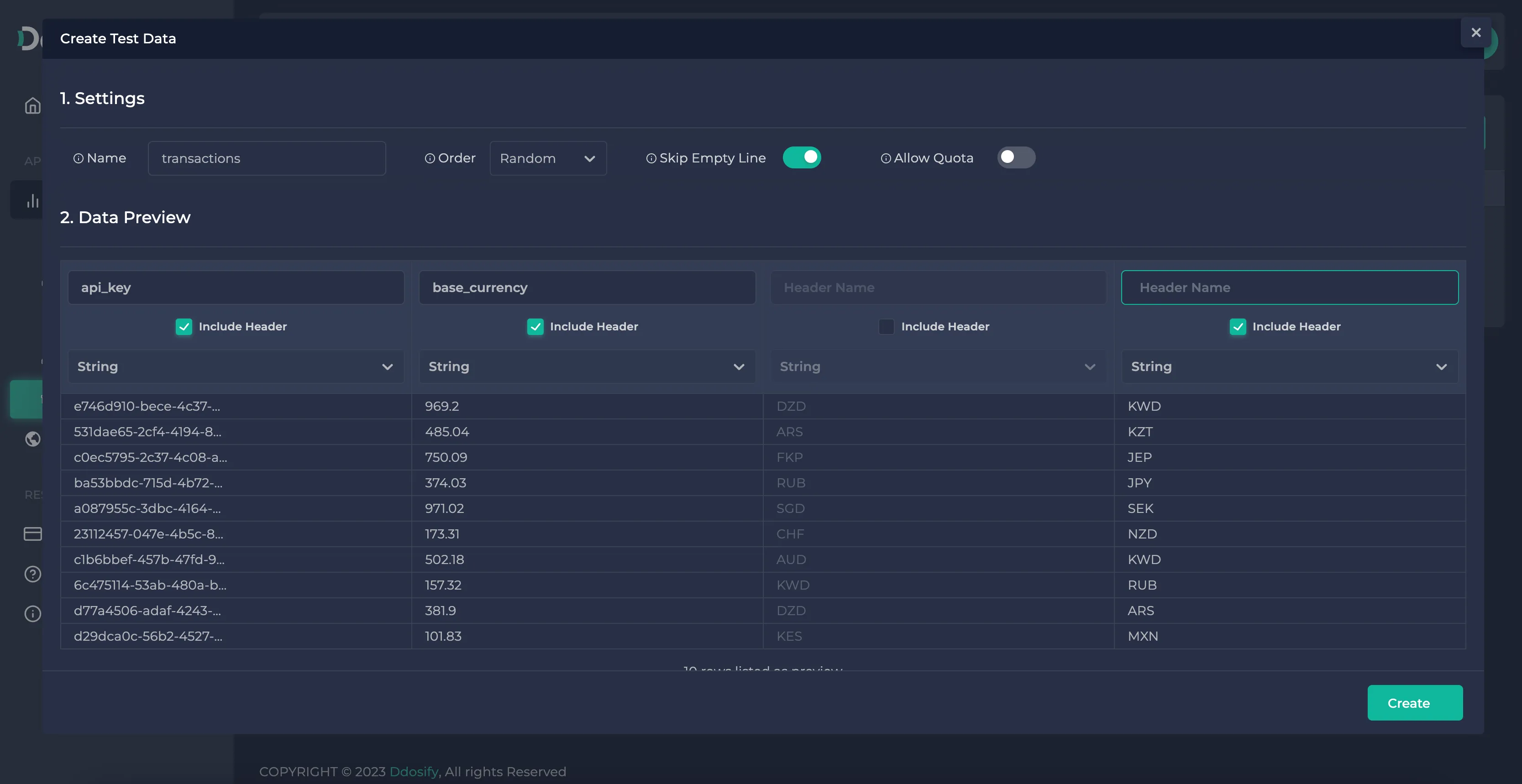Disable Skip Empty Line
This screenshot has width=1522, height=784.
803,157
